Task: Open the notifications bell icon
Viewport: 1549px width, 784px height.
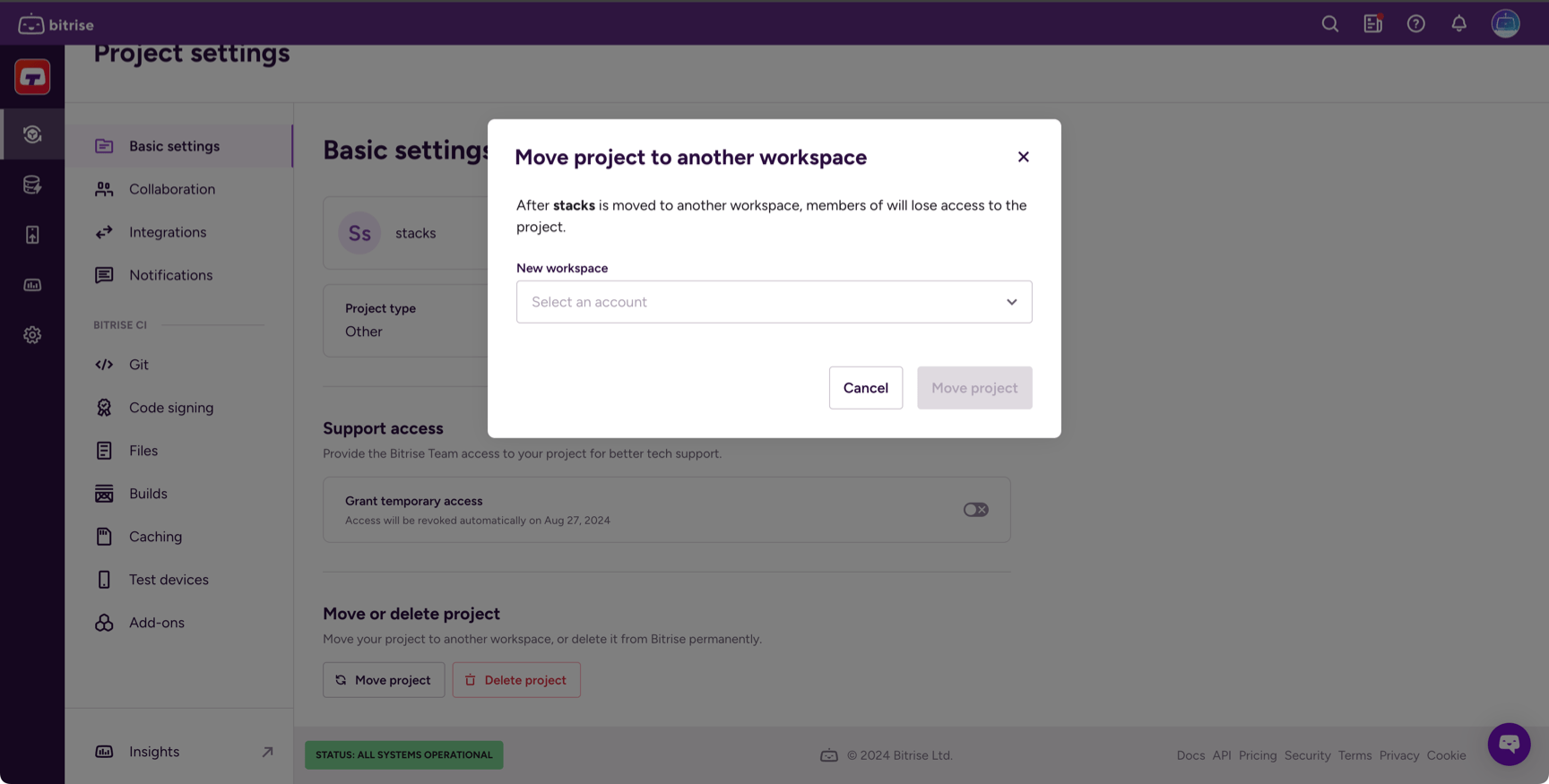Action: 1458,24
